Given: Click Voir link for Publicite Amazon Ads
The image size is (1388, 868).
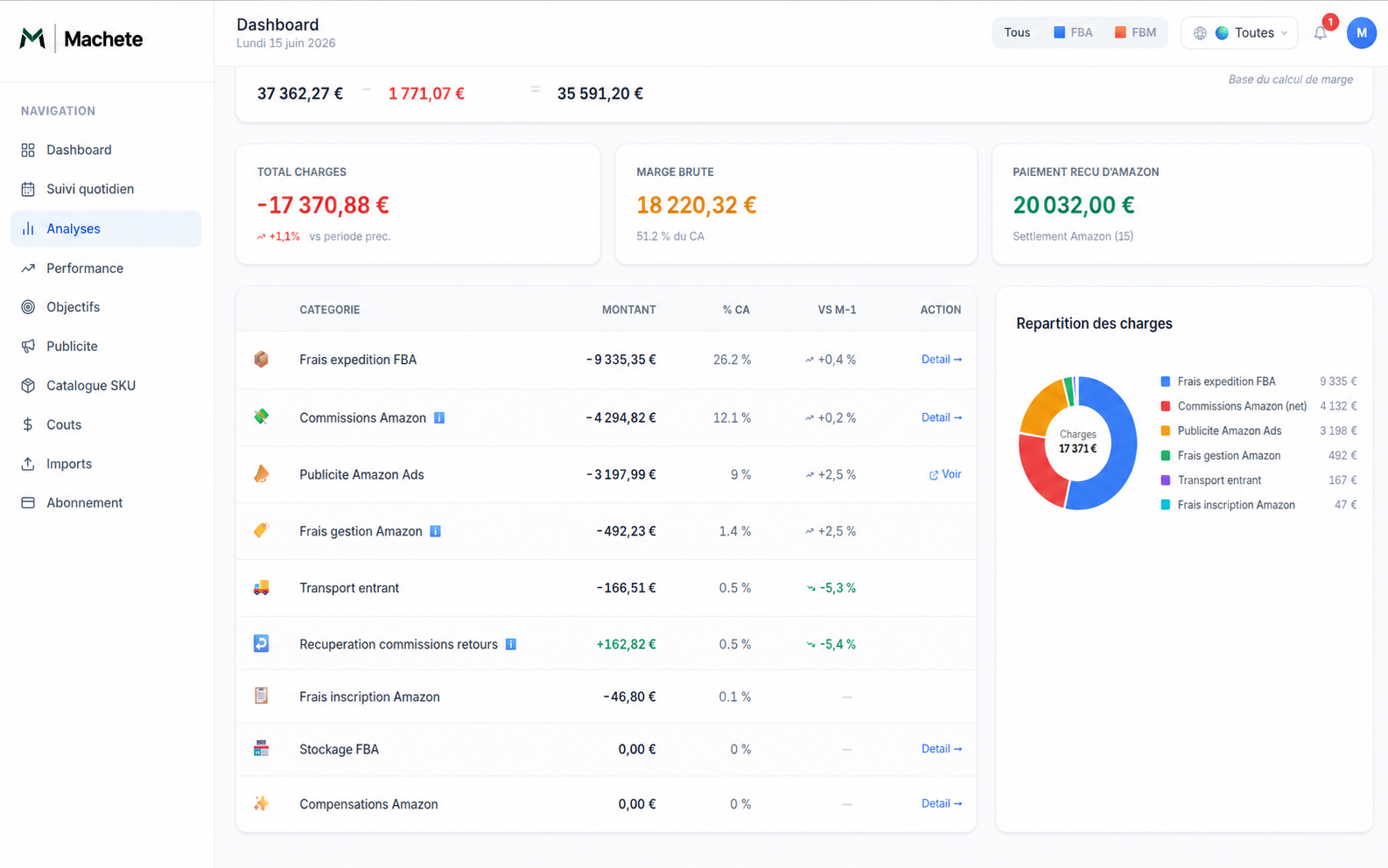Looking at the screenshot, I should coord(945,474).
